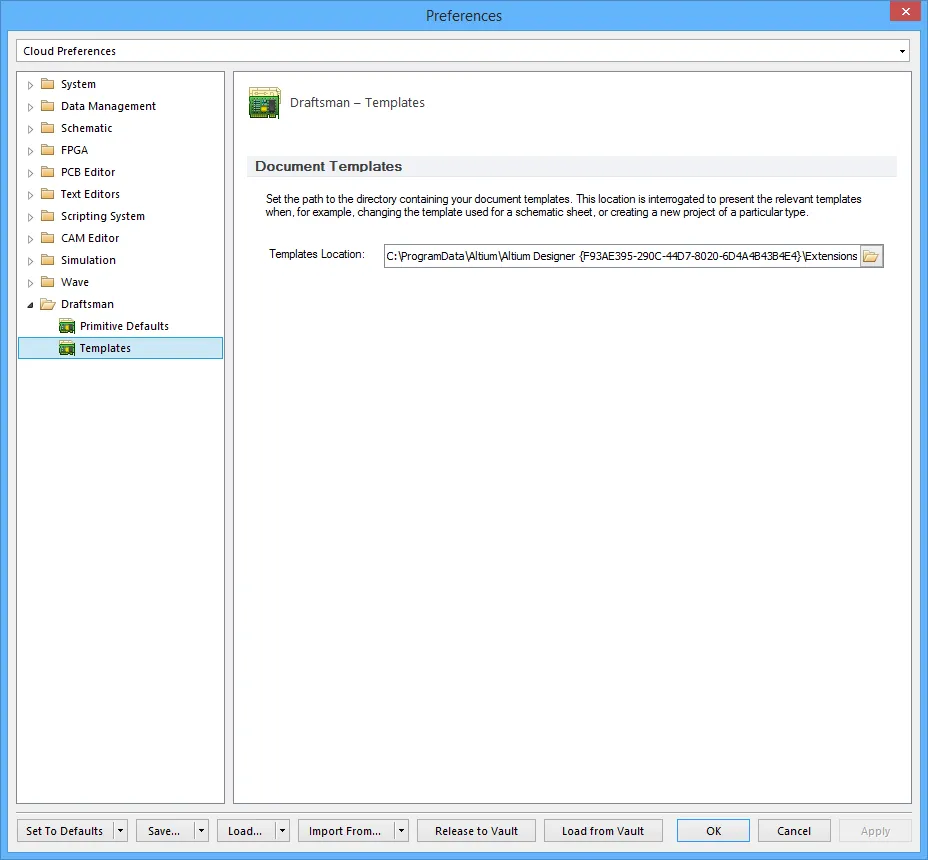This screenshot has width=928, height=860.
Task: Select the Draftsman tree label
Action: click(x=87, y=304)
